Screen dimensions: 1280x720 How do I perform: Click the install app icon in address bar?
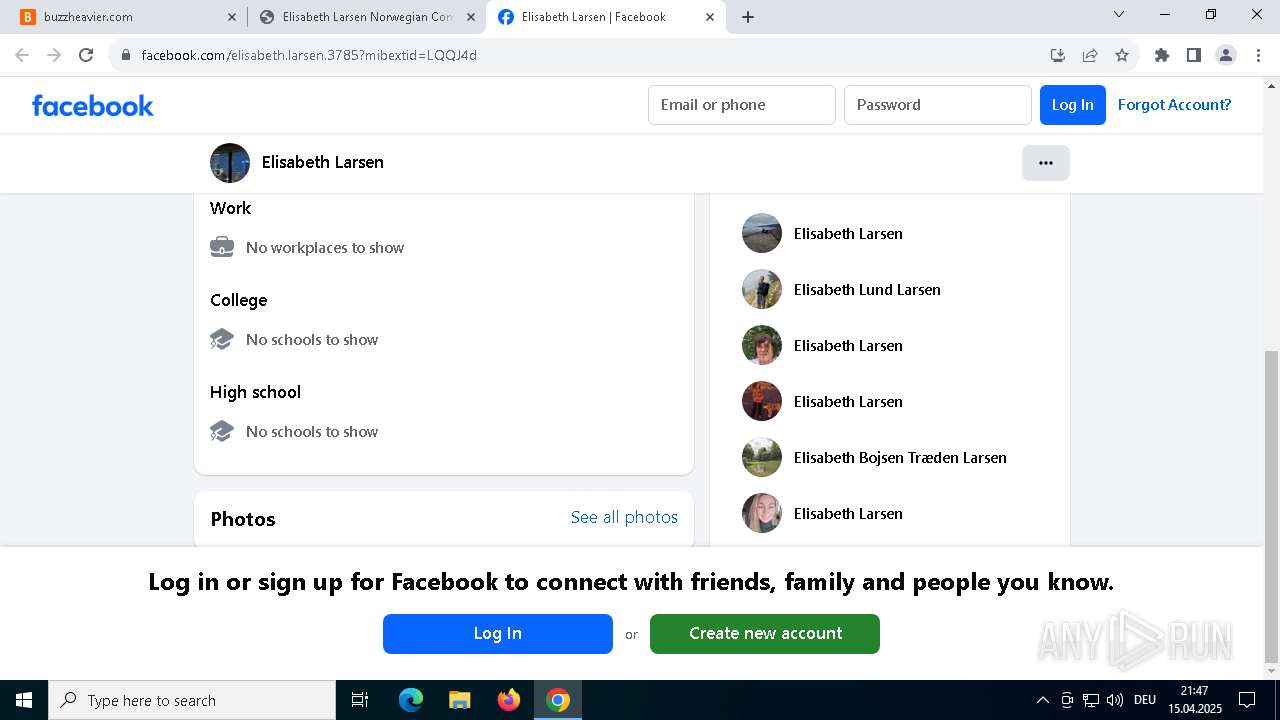(1058, 55)
